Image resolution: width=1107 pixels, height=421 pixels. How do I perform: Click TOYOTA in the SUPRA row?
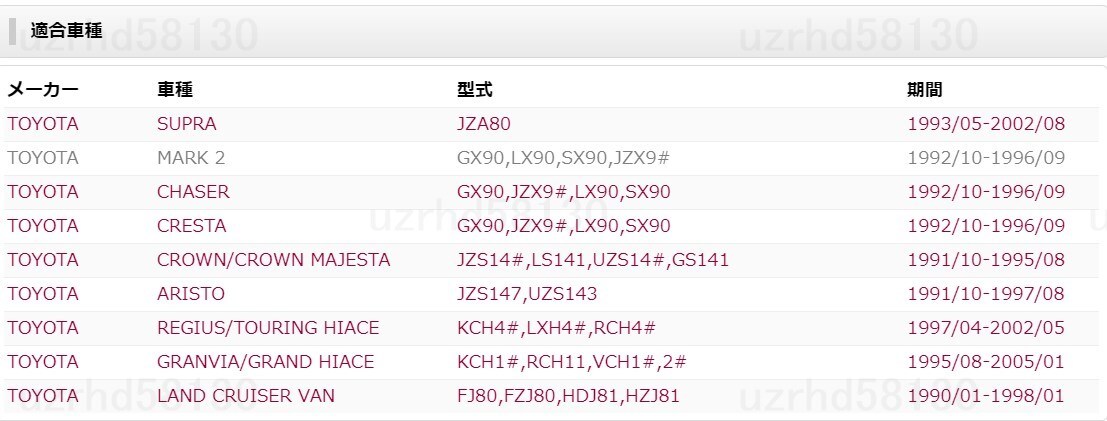[x=42, y=124]
